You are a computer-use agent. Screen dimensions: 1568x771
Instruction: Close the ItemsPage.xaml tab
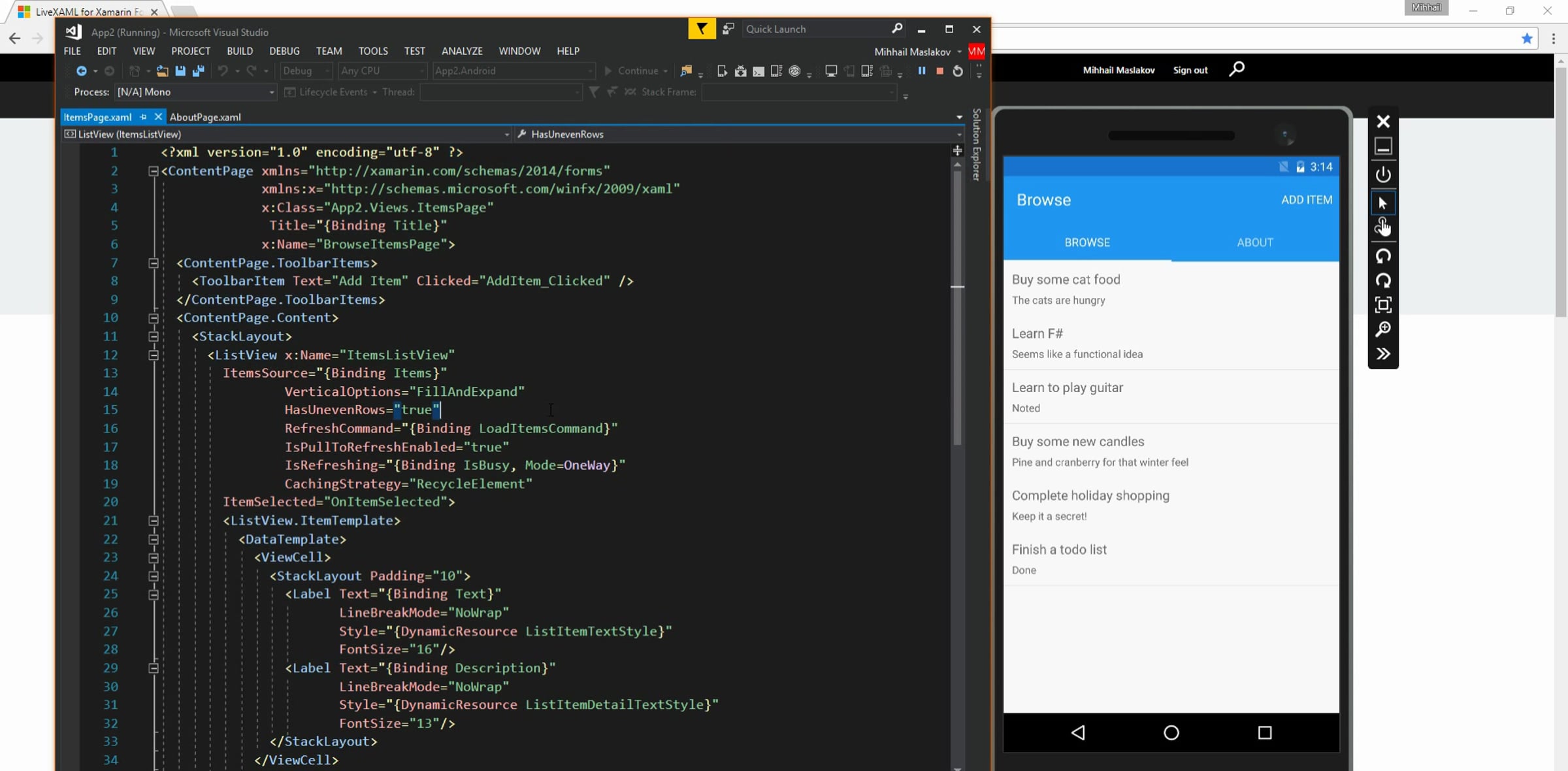tap(158, 117)
